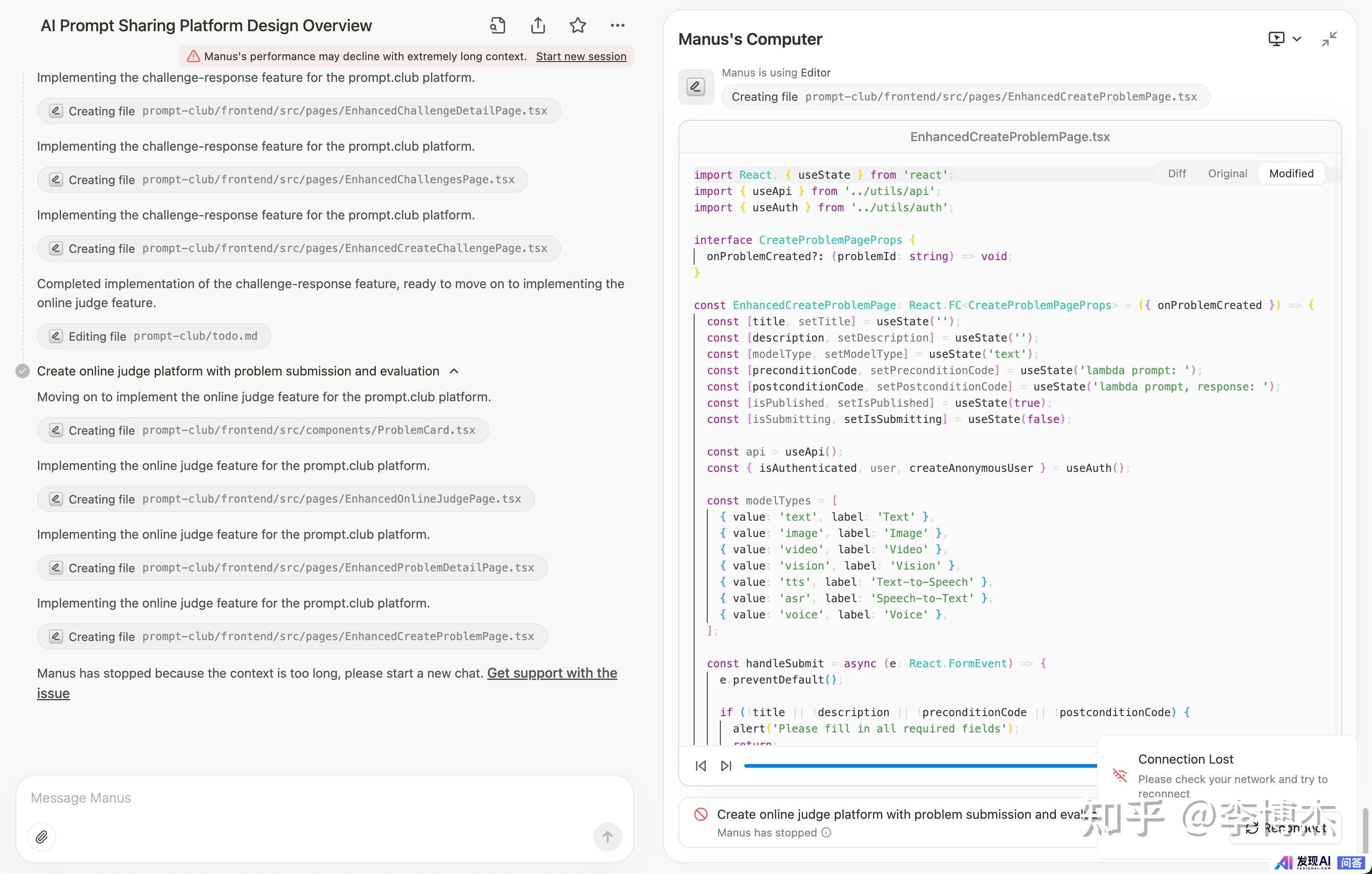Open the Editing file prompt-club/todo.md chip
The height and width of the screenshot is (874, 1372).
(x=154, y=337)
